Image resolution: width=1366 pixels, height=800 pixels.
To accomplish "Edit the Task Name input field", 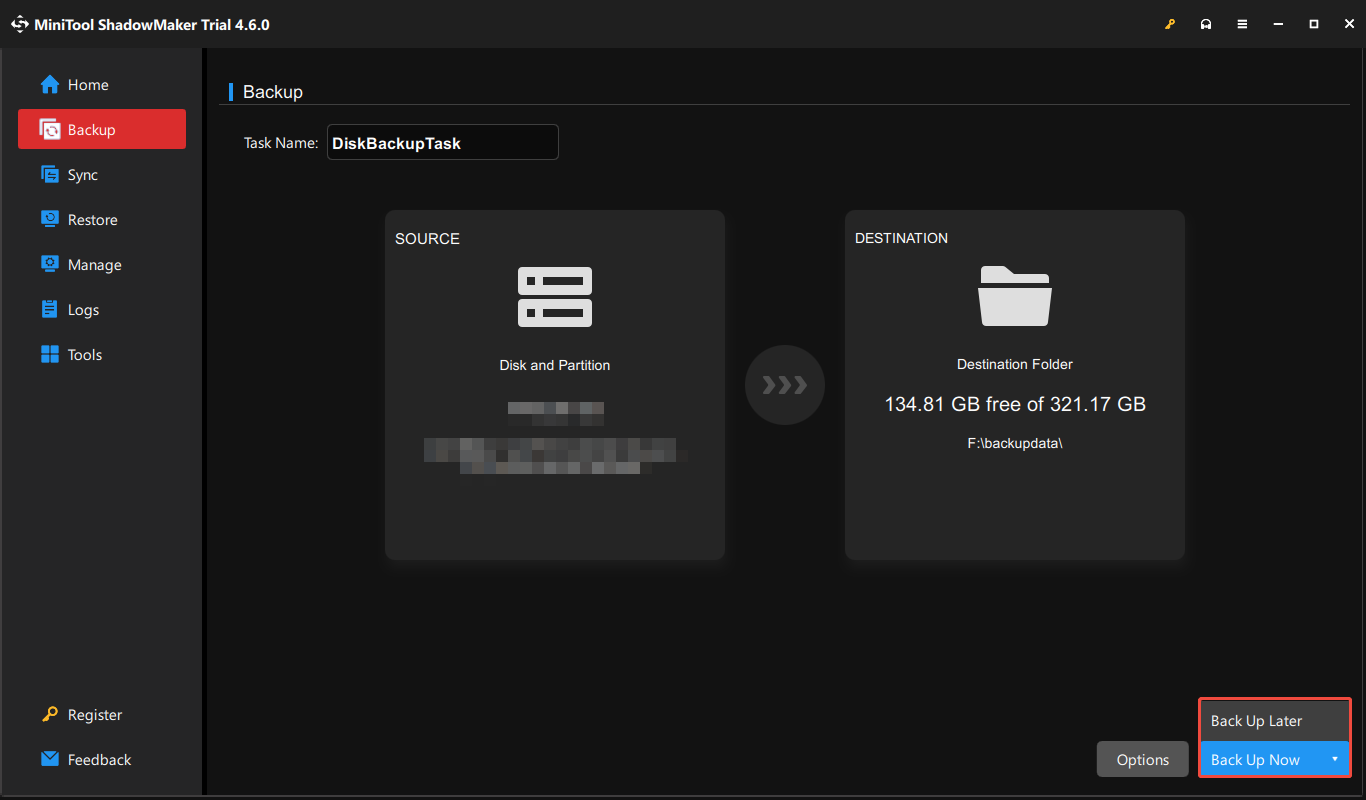I will pos(443,142).
